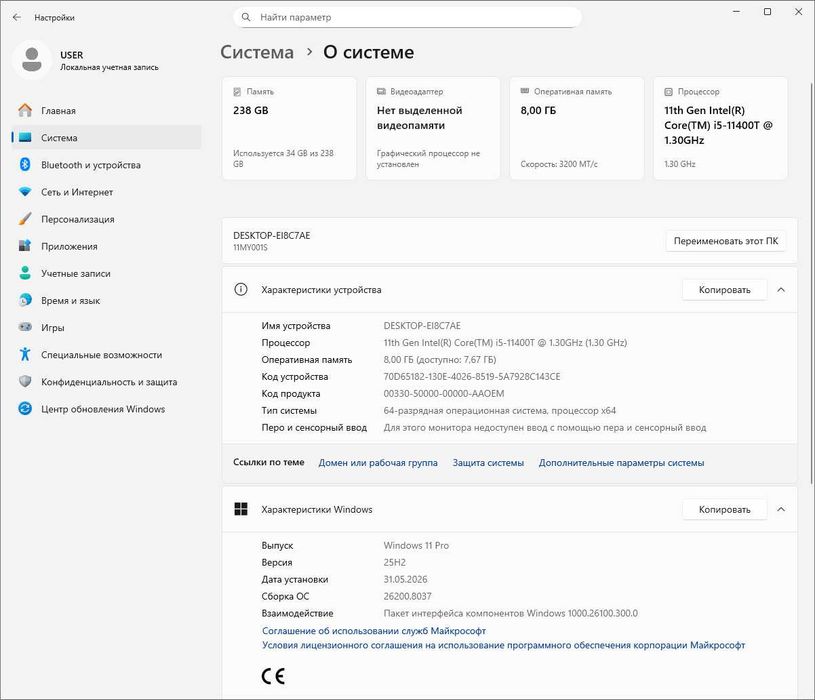
Task: Click the Код продукта value 00330-50000-00000-AAOEM
Action: (443, 393)
